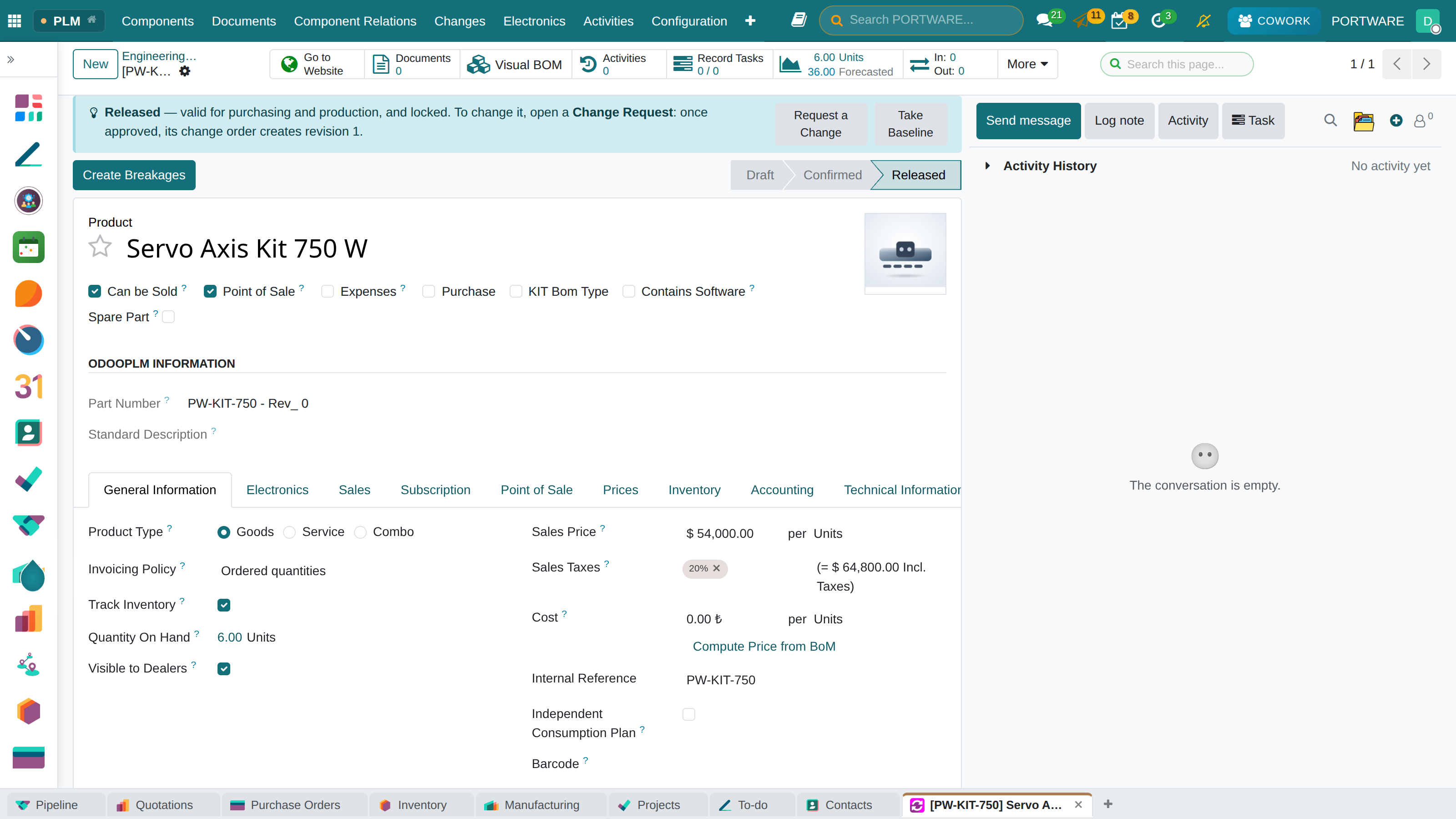Image resolution: width=1456 pixels, height=819 pixels.
Task: Expand the left sidebar chevrons
Action: [x=11, y=59]
